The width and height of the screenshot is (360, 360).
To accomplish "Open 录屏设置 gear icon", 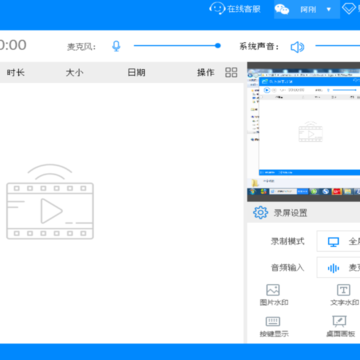I will (x=260, y=212).
